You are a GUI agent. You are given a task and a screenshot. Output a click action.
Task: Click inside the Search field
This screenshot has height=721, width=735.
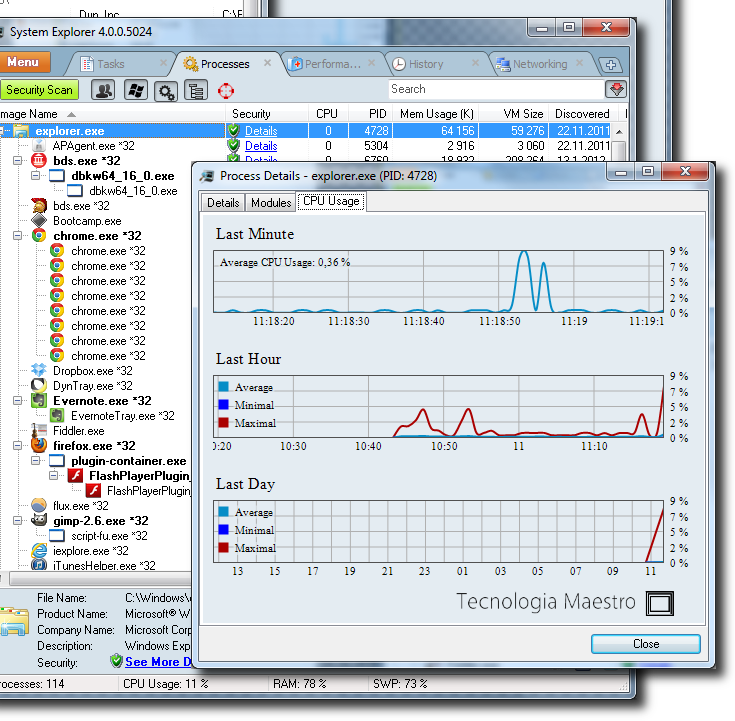tap(496, 89)
